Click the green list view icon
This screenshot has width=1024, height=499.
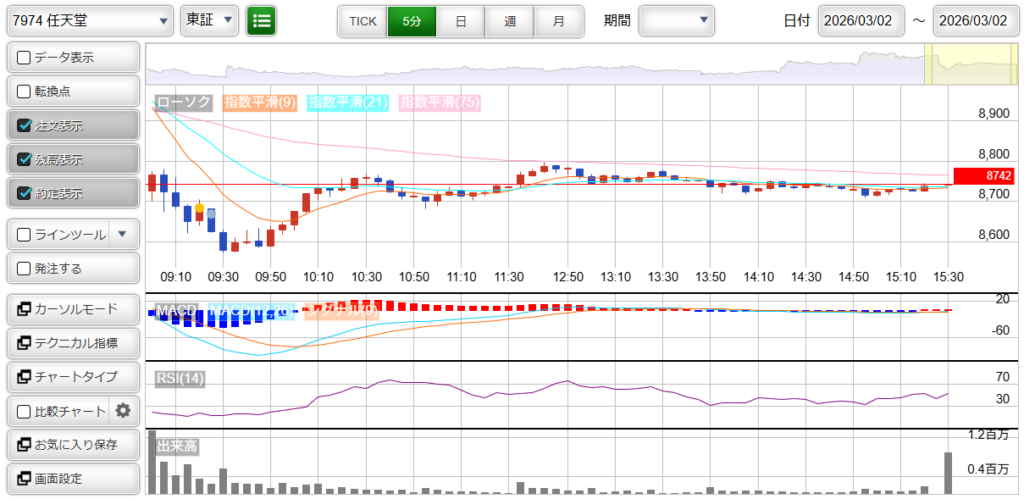[262, 20]
